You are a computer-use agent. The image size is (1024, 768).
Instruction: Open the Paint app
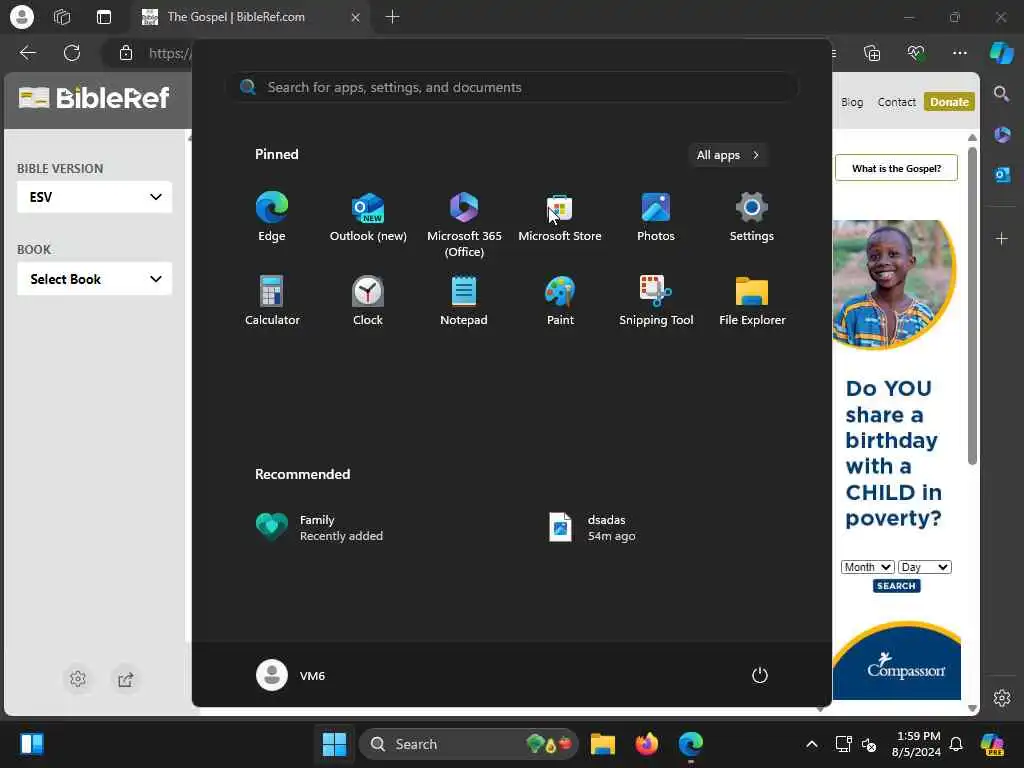pyautogui.click(x=560, y=300)
